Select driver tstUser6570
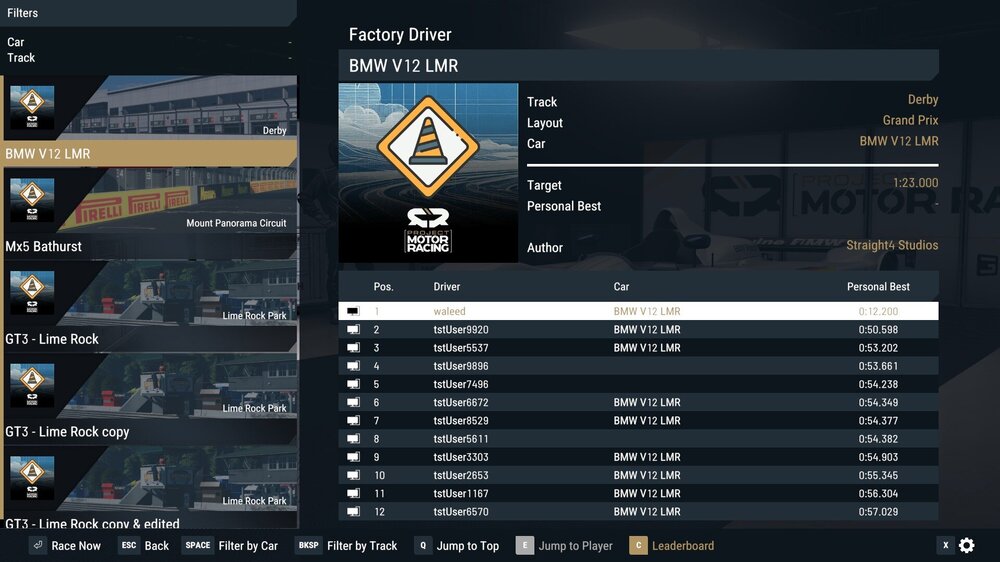This screenshot has width=1000, height=562. tap(461, 512)
